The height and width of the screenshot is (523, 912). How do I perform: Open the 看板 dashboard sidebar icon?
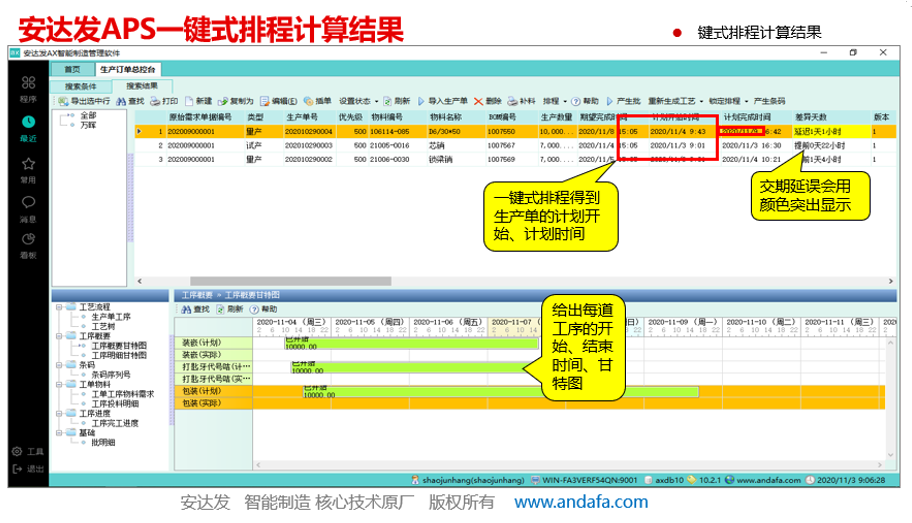pos(28,239)
